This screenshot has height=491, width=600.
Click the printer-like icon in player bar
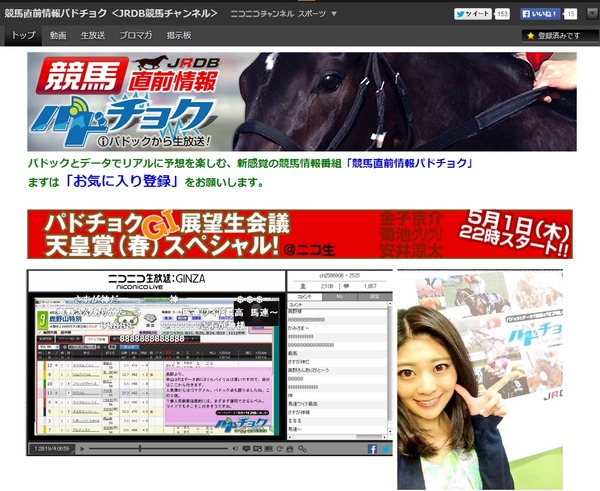tap(290, 449)
